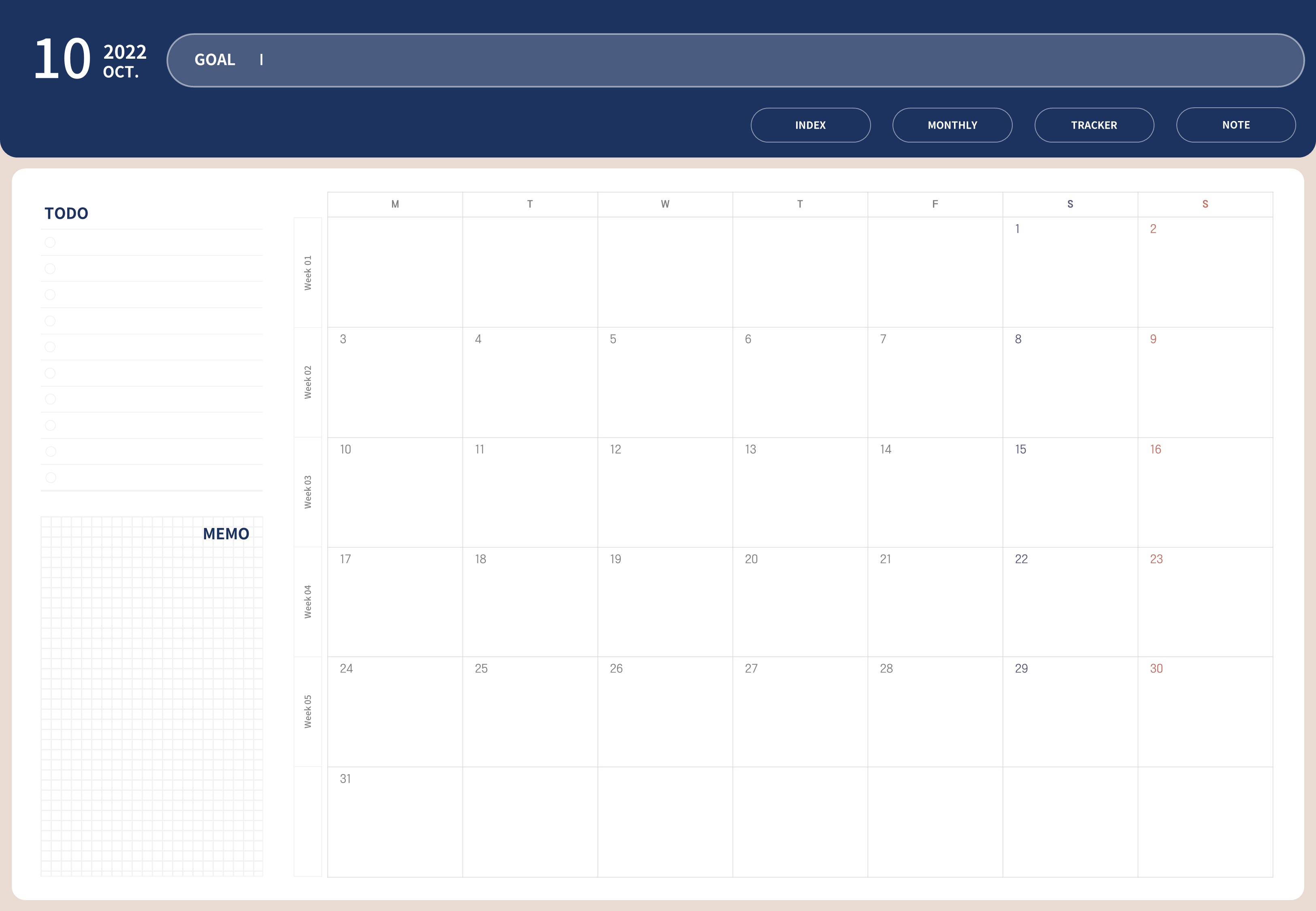Check the second TODO circle
The width and height of the screenshot is (1316, 911).
(x=50, y=269)
